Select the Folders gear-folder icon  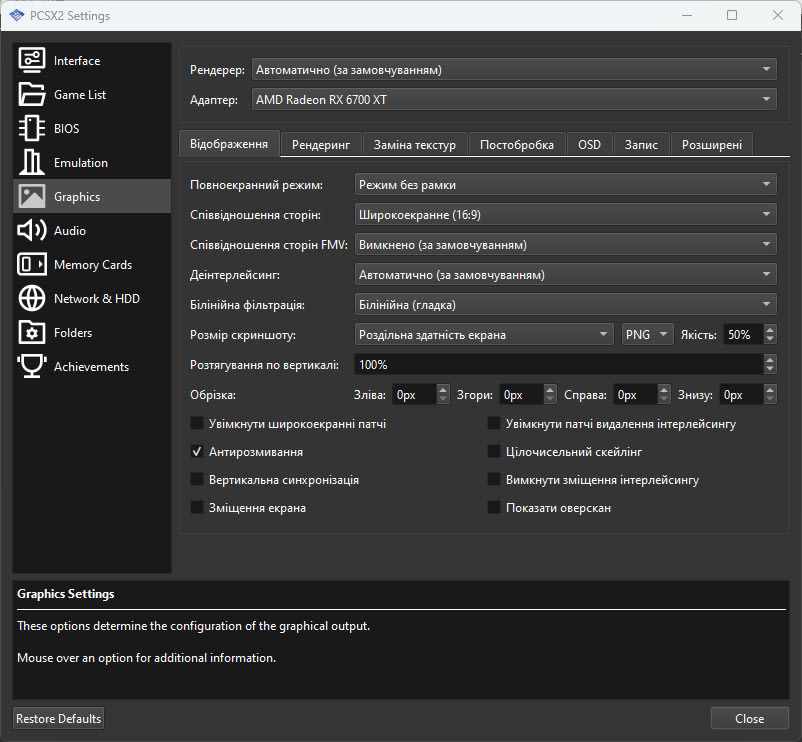tap(32, 332)
